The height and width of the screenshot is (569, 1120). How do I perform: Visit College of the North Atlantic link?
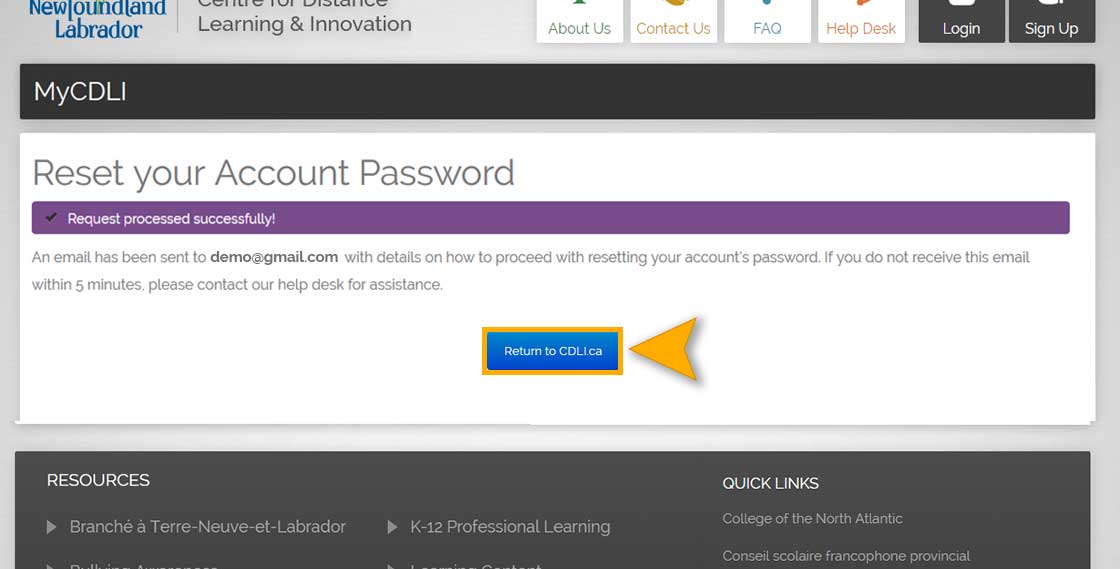pos(812,519)
